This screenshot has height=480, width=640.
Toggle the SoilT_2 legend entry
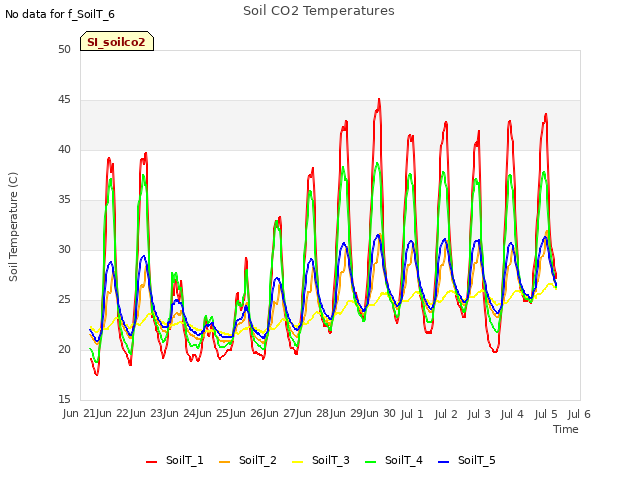point(248,460)
